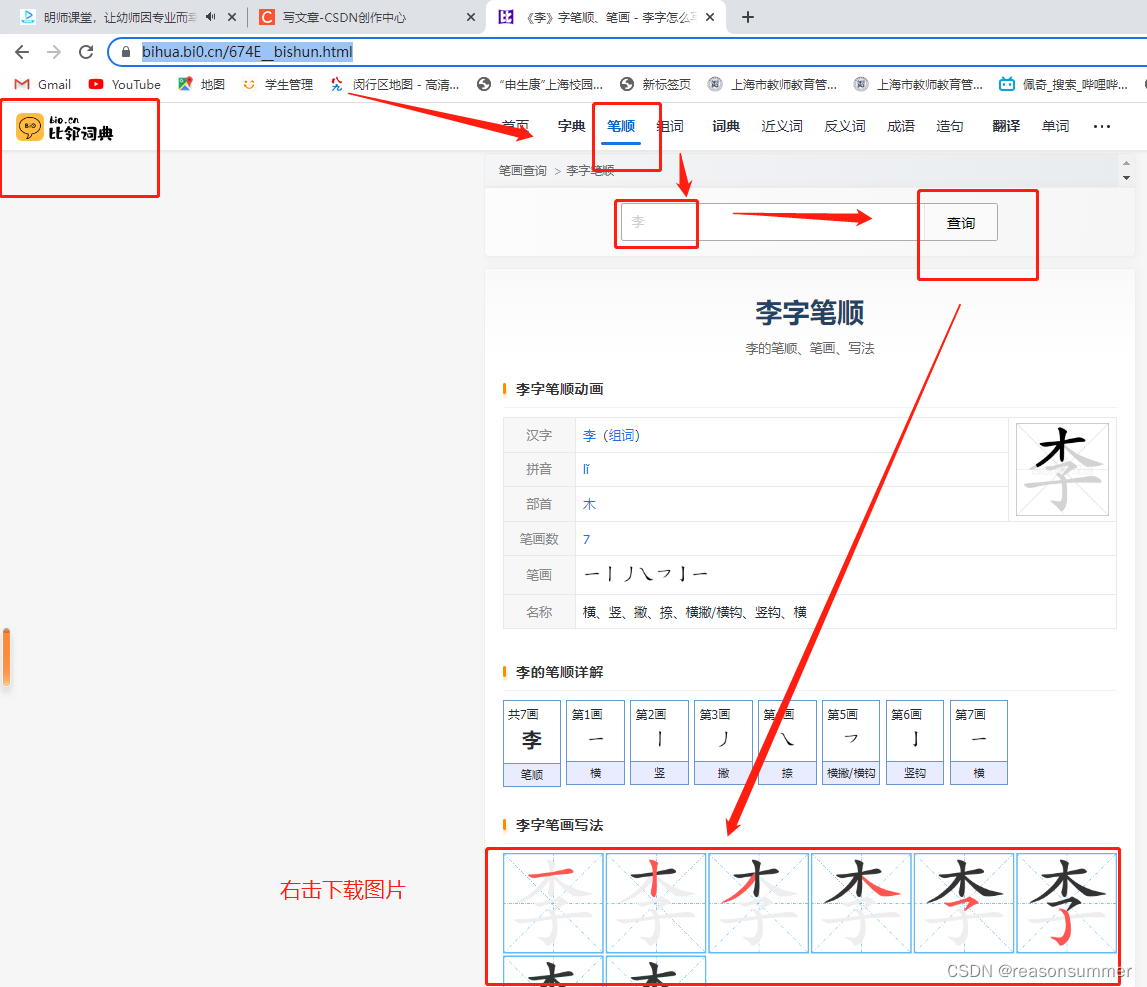1147x987 pixels.
Task: Open 造句 in the site navigation
Action: pos(949,126)
